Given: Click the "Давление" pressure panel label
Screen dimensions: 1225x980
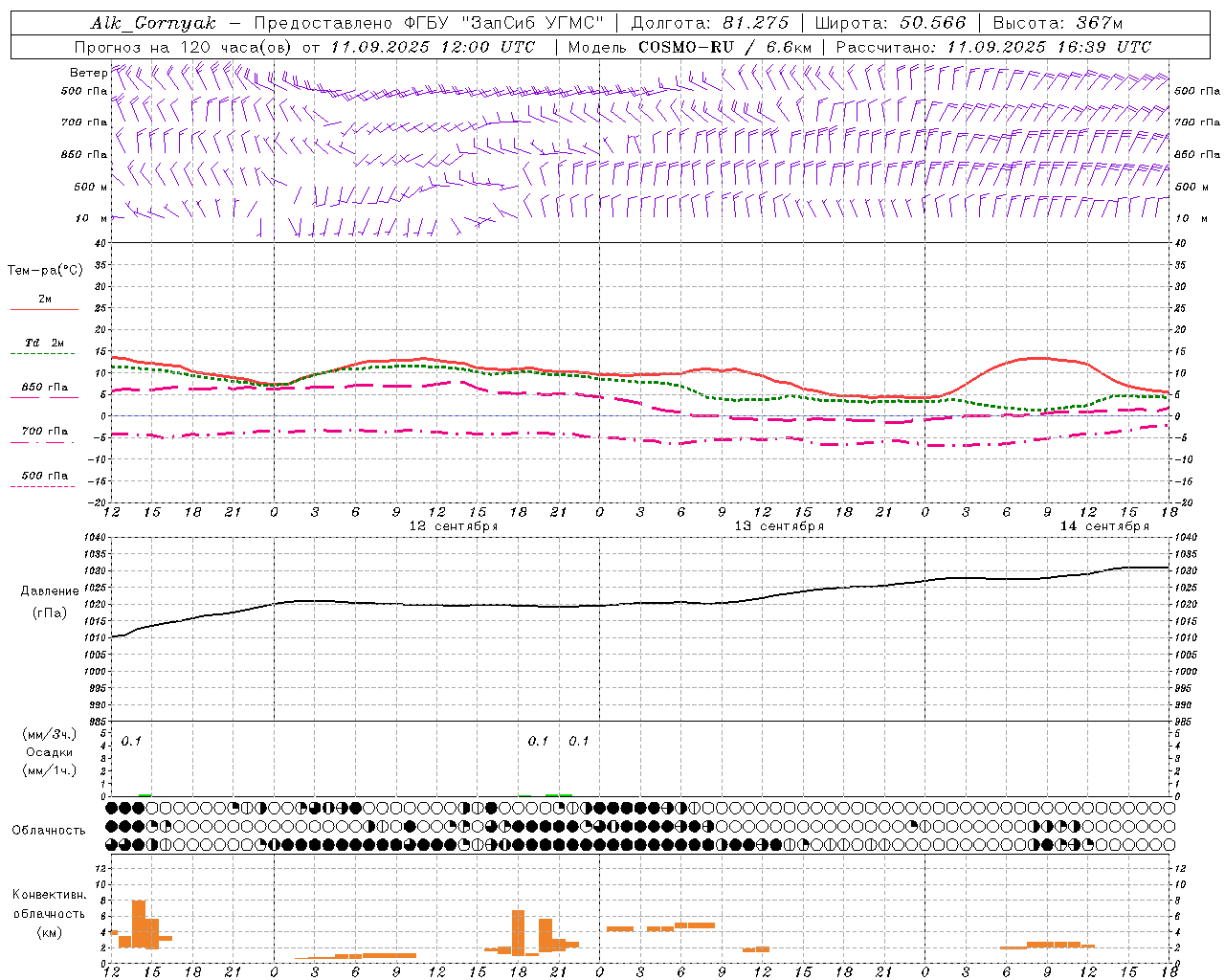Looking at the screenshot, I should 50,591.
